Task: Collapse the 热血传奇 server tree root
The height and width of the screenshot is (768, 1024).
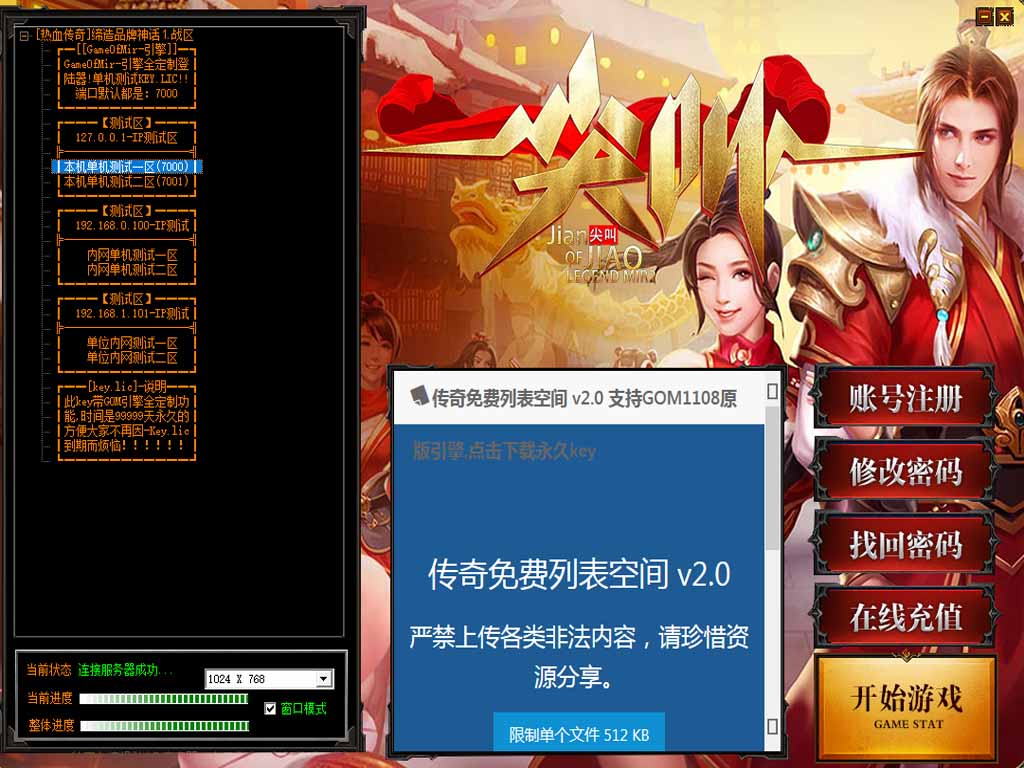Action: [x=24, y=36]
